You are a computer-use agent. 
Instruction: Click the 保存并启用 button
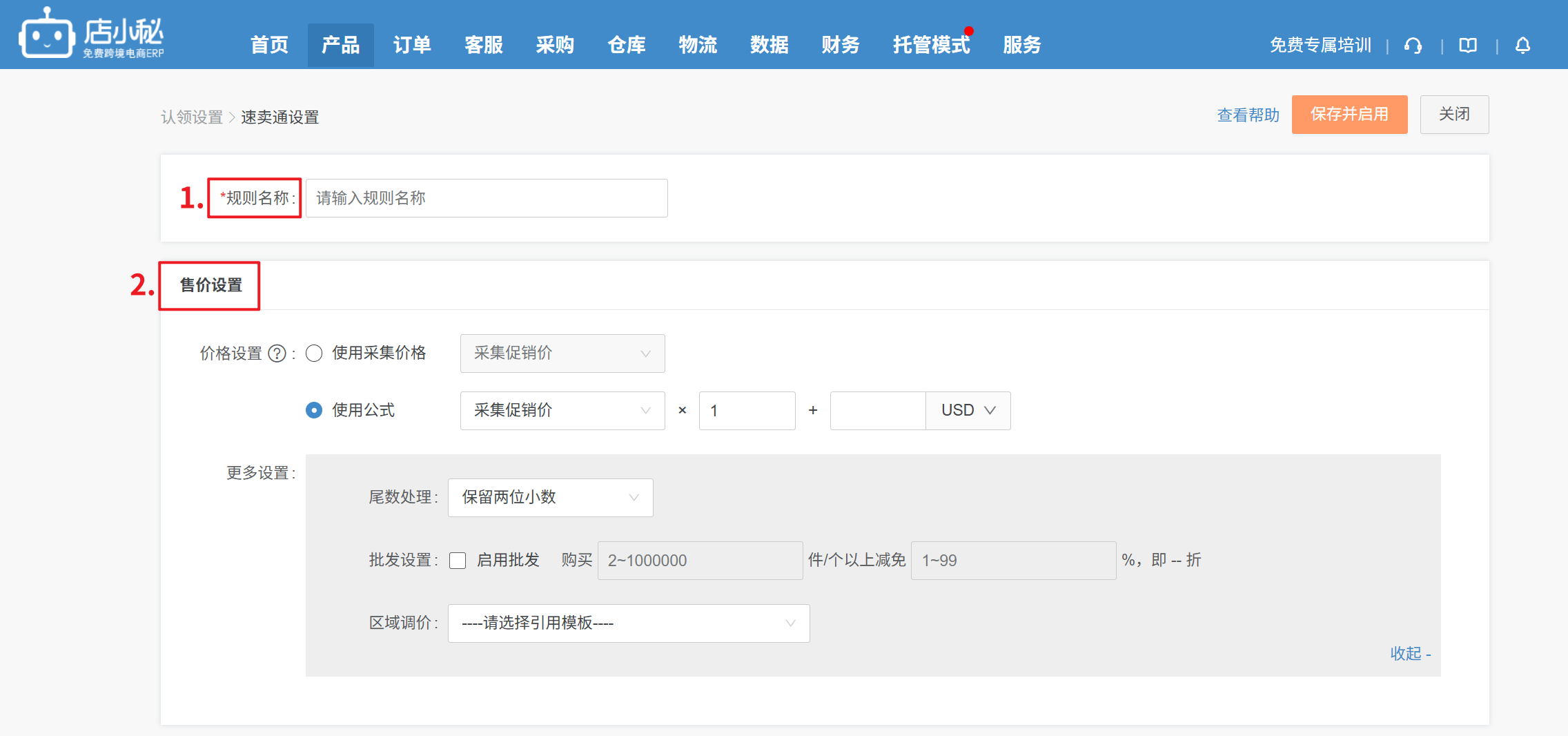click(1349, 115)
